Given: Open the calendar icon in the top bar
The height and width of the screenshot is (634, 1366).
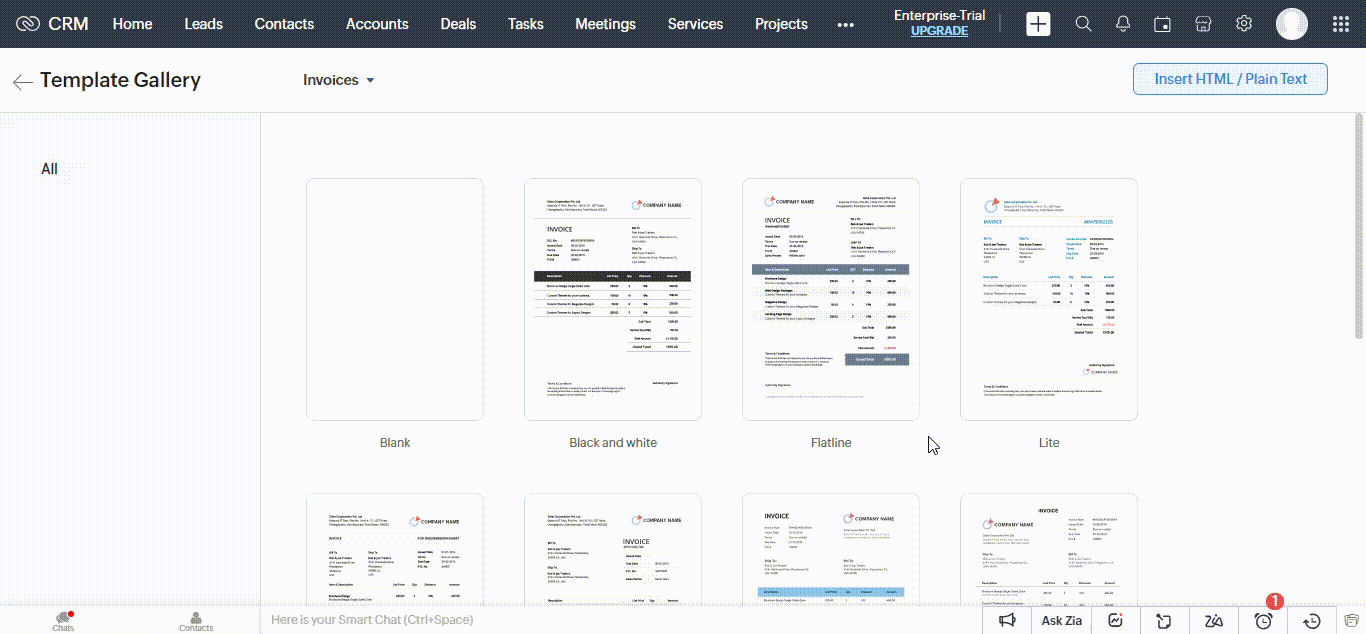Looking at the screenshot, I should (1162, 23).
